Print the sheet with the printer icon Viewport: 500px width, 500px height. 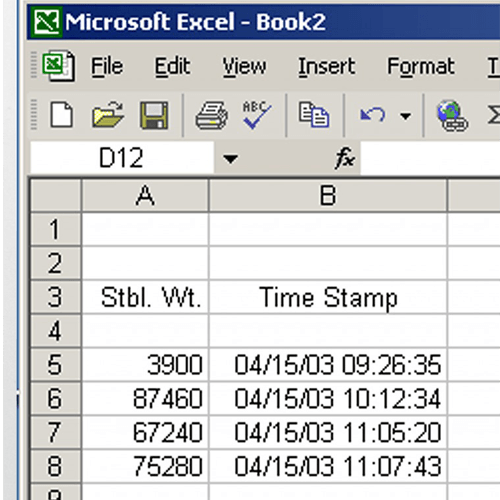click(212, 115)
